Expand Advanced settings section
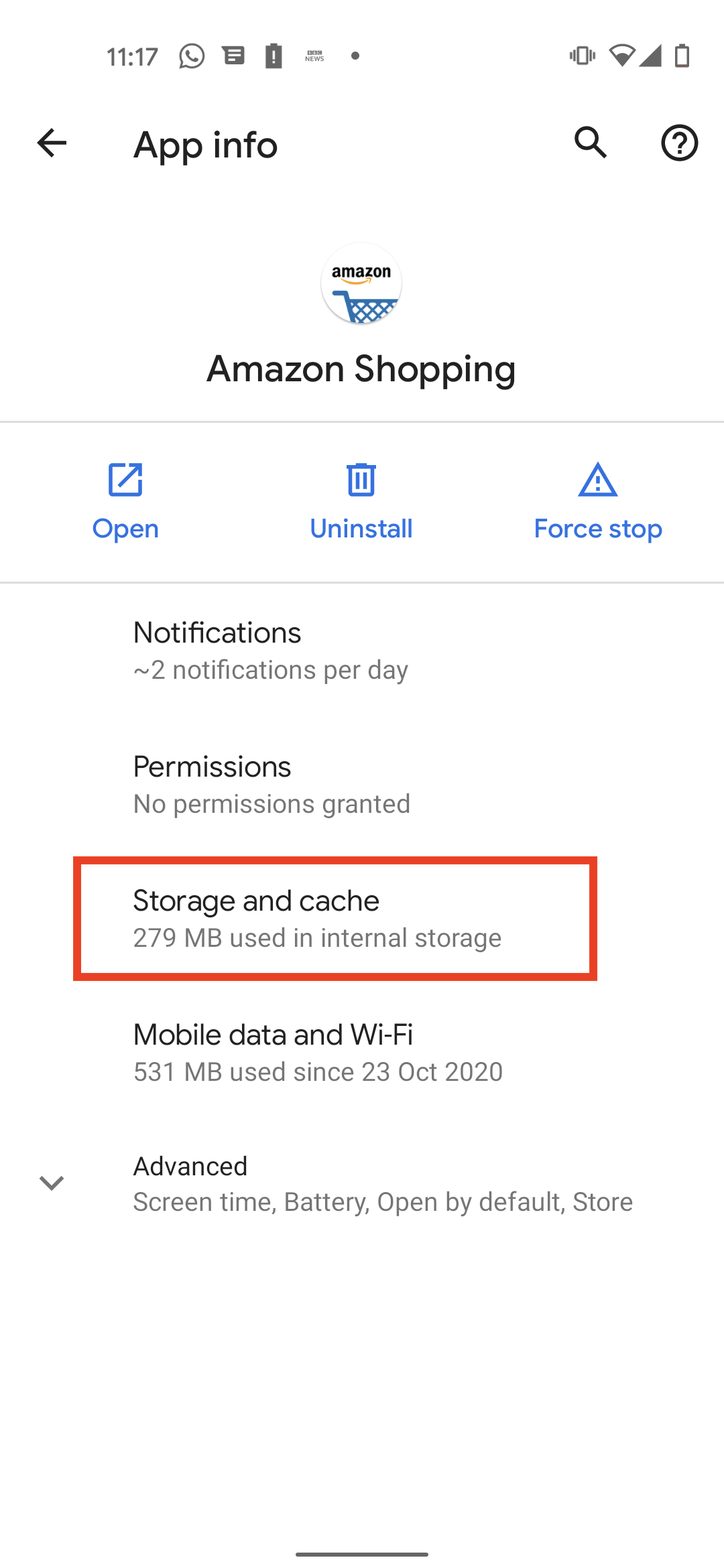The width and height of the screenshot is (724, 1568). (x=362, y=1184)
